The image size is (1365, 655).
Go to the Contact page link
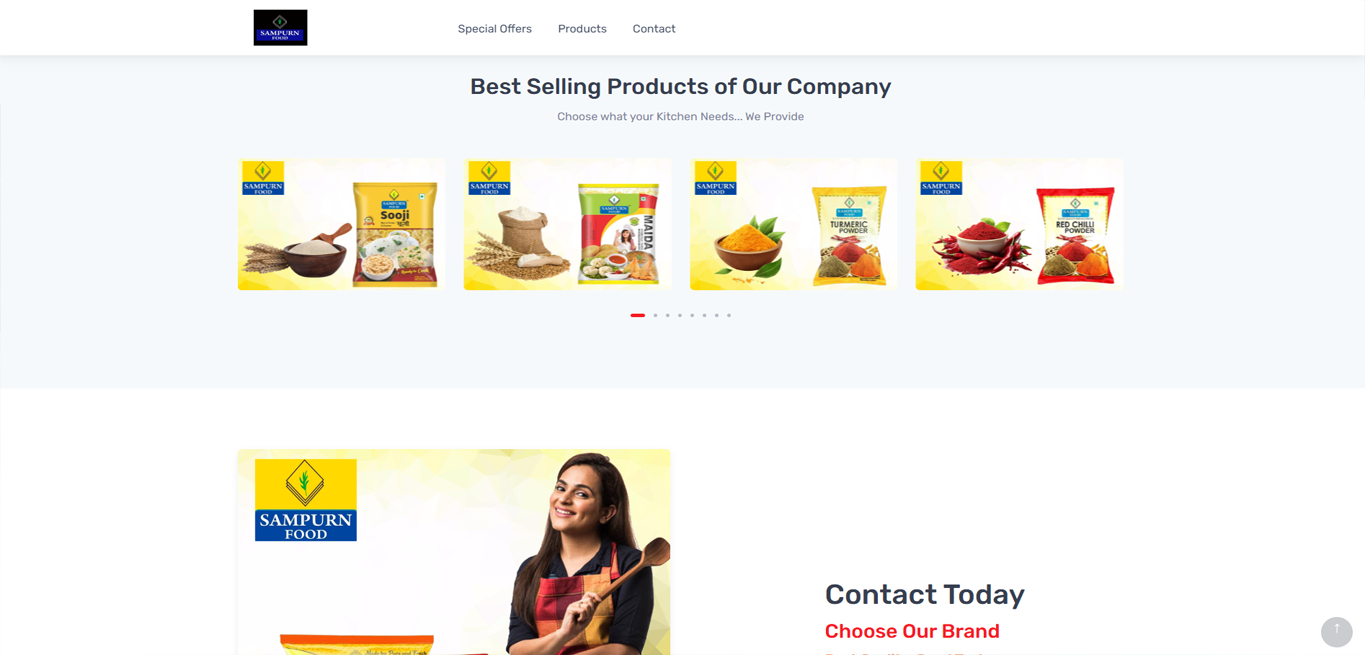654,29
